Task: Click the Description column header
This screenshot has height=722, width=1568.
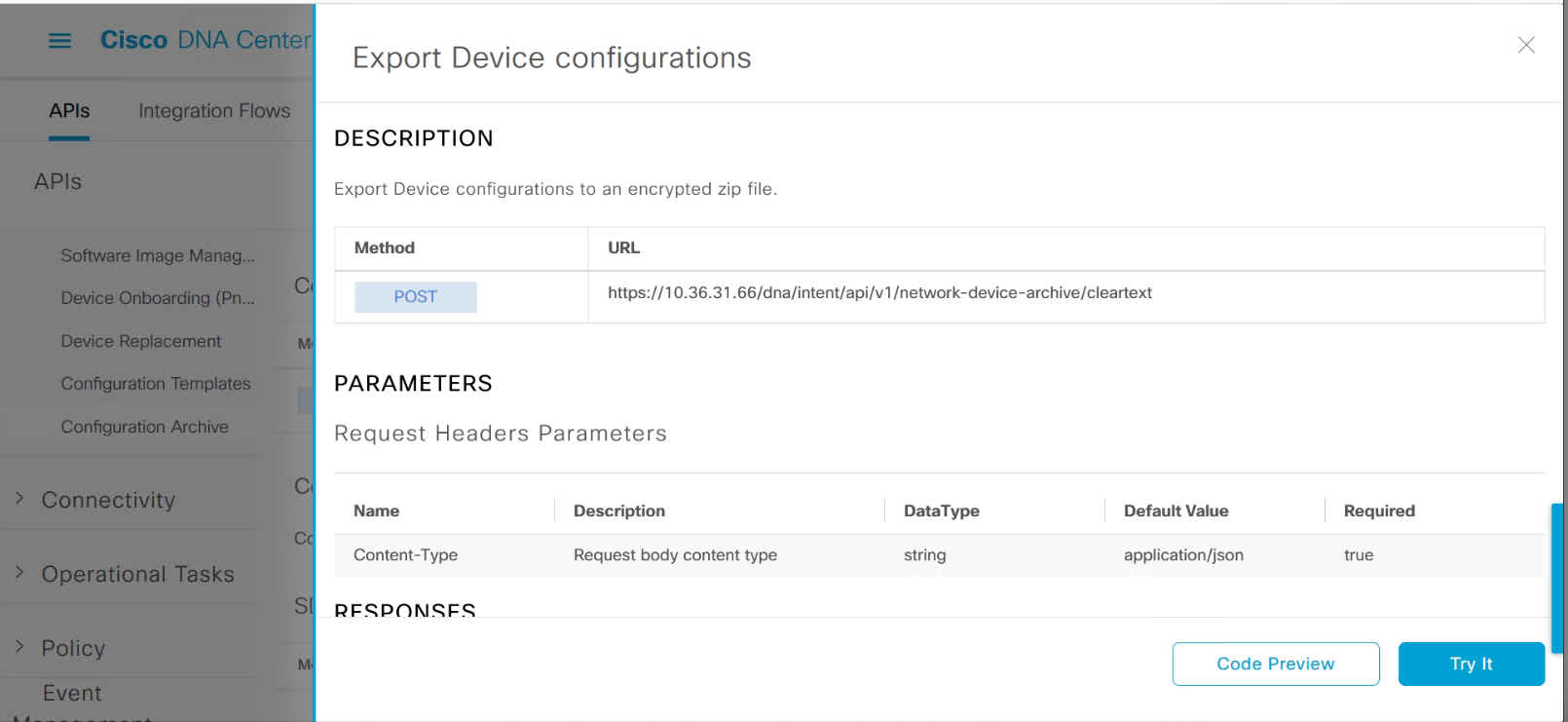Action: (619, 511)
